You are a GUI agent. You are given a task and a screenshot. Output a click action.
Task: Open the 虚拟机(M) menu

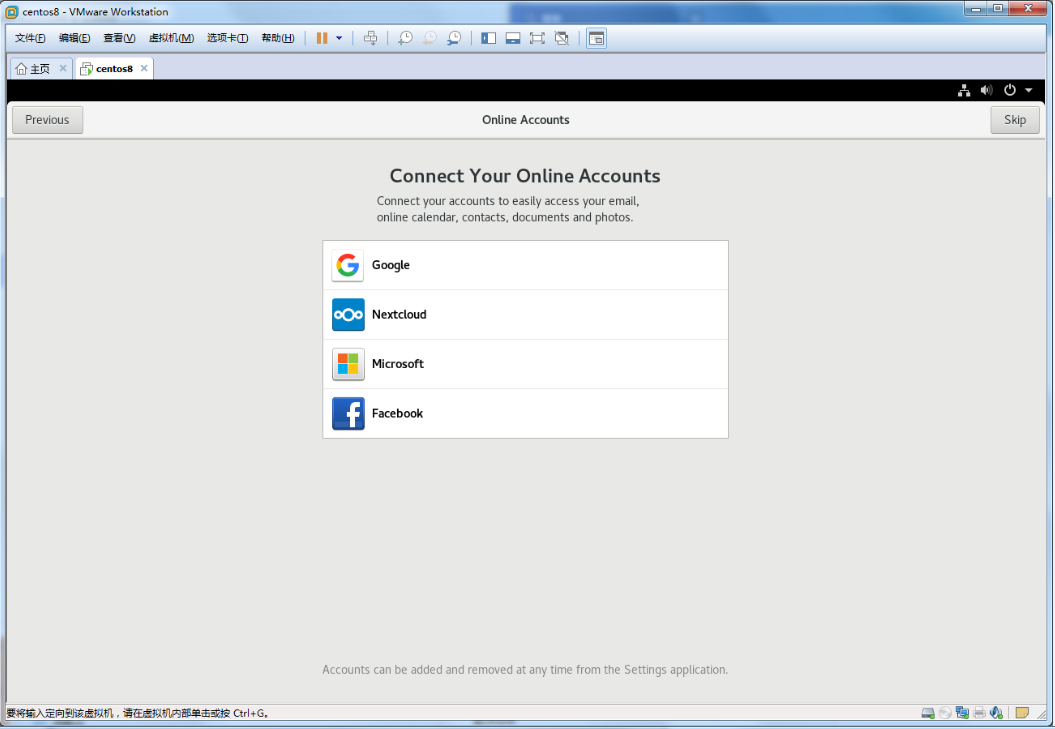click(x=171, y=38)
